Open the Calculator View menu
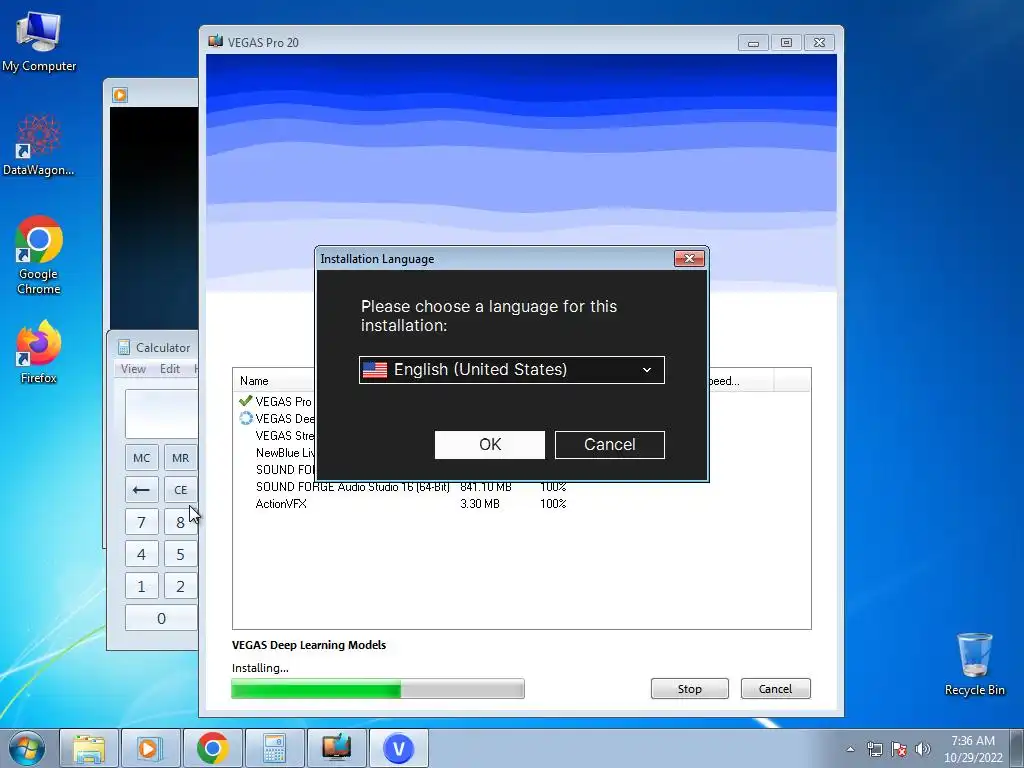The height and width of the screenshot is (768, 1024). pyautogui.click(x=133, y=368)
